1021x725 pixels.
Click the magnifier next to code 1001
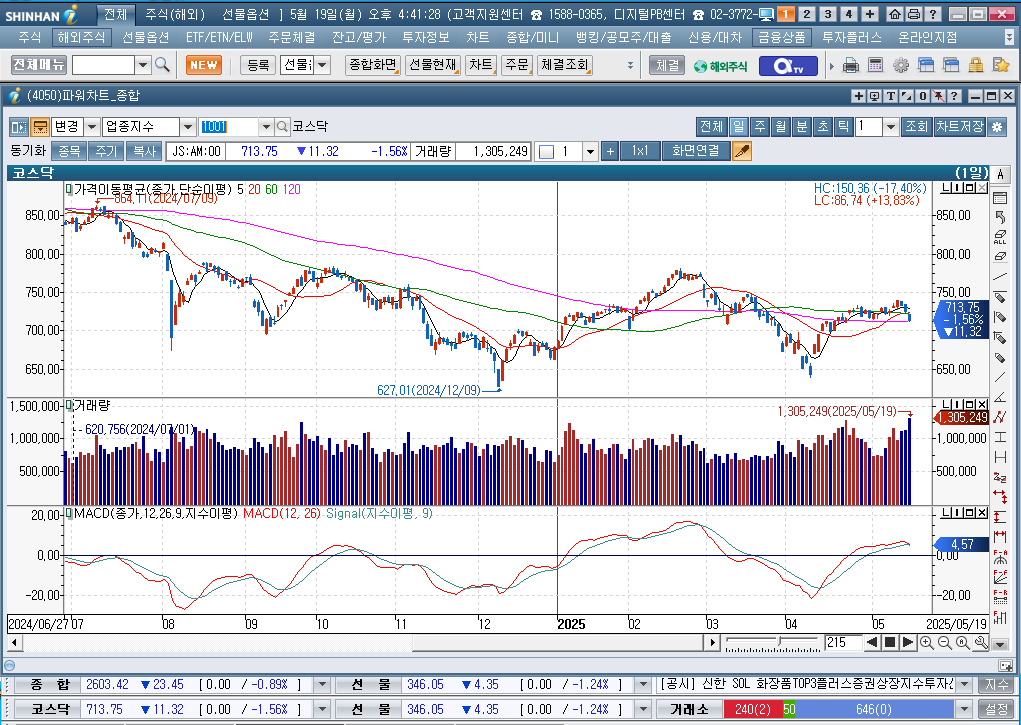point(282,126)
